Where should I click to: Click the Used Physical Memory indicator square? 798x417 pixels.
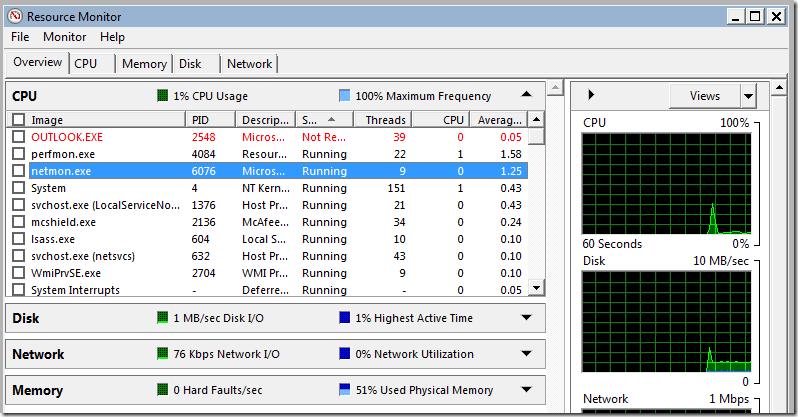click(345, 391)
